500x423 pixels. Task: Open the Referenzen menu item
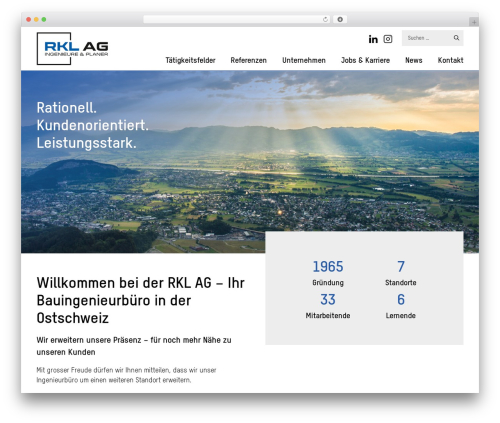pyautogui.click(x=249, y=60)
